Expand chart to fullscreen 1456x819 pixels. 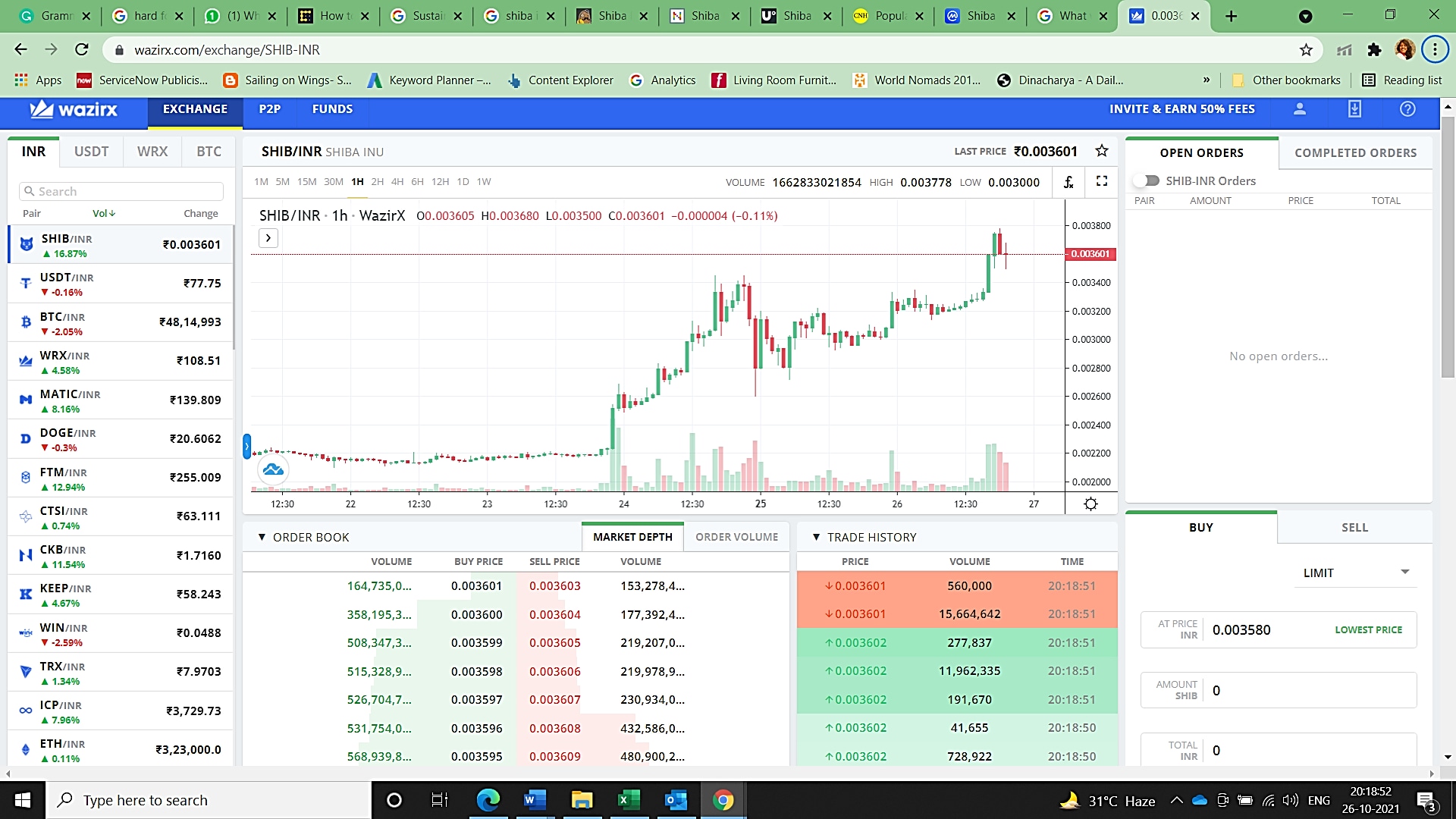point(1102,181)
